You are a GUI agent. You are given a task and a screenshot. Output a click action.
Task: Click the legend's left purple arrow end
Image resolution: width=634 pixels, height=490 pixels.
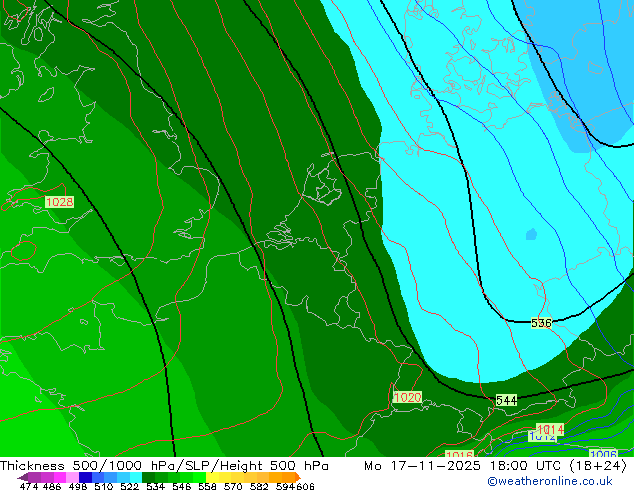click(x=23, y=478)
